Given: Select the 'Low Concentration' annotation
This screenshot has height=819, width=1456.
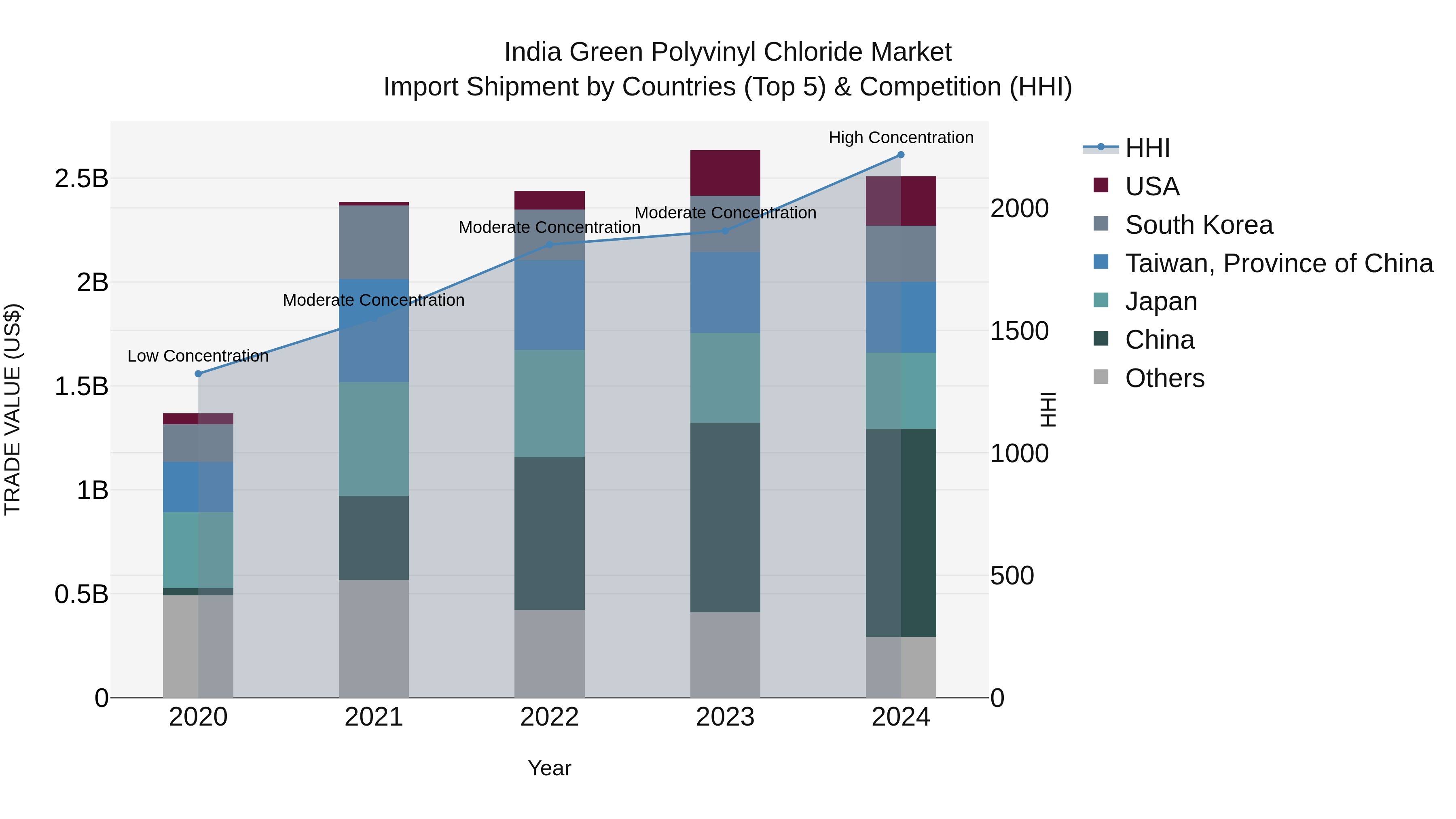Looking at the screenshot, I should [x=198, y=356].
